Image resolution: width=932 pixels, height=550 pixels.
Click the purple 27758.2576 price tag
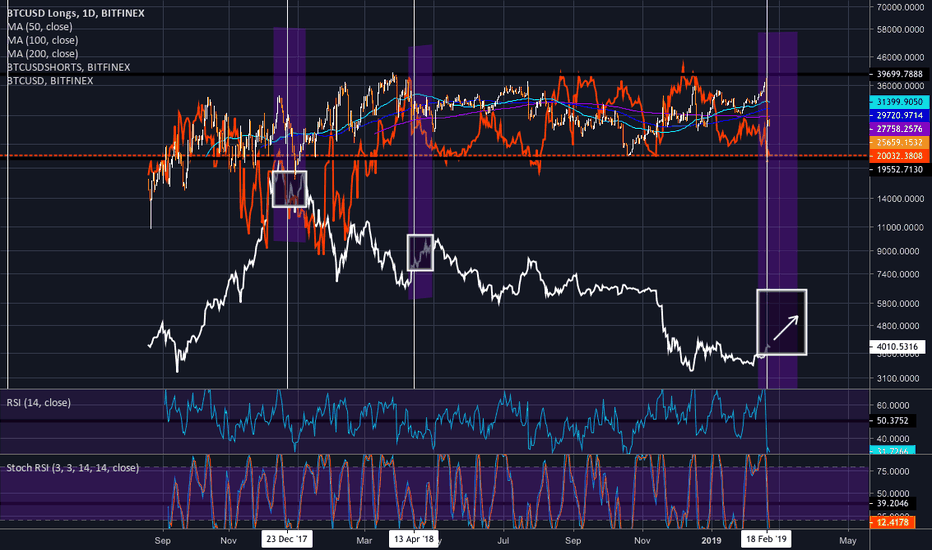899,128
